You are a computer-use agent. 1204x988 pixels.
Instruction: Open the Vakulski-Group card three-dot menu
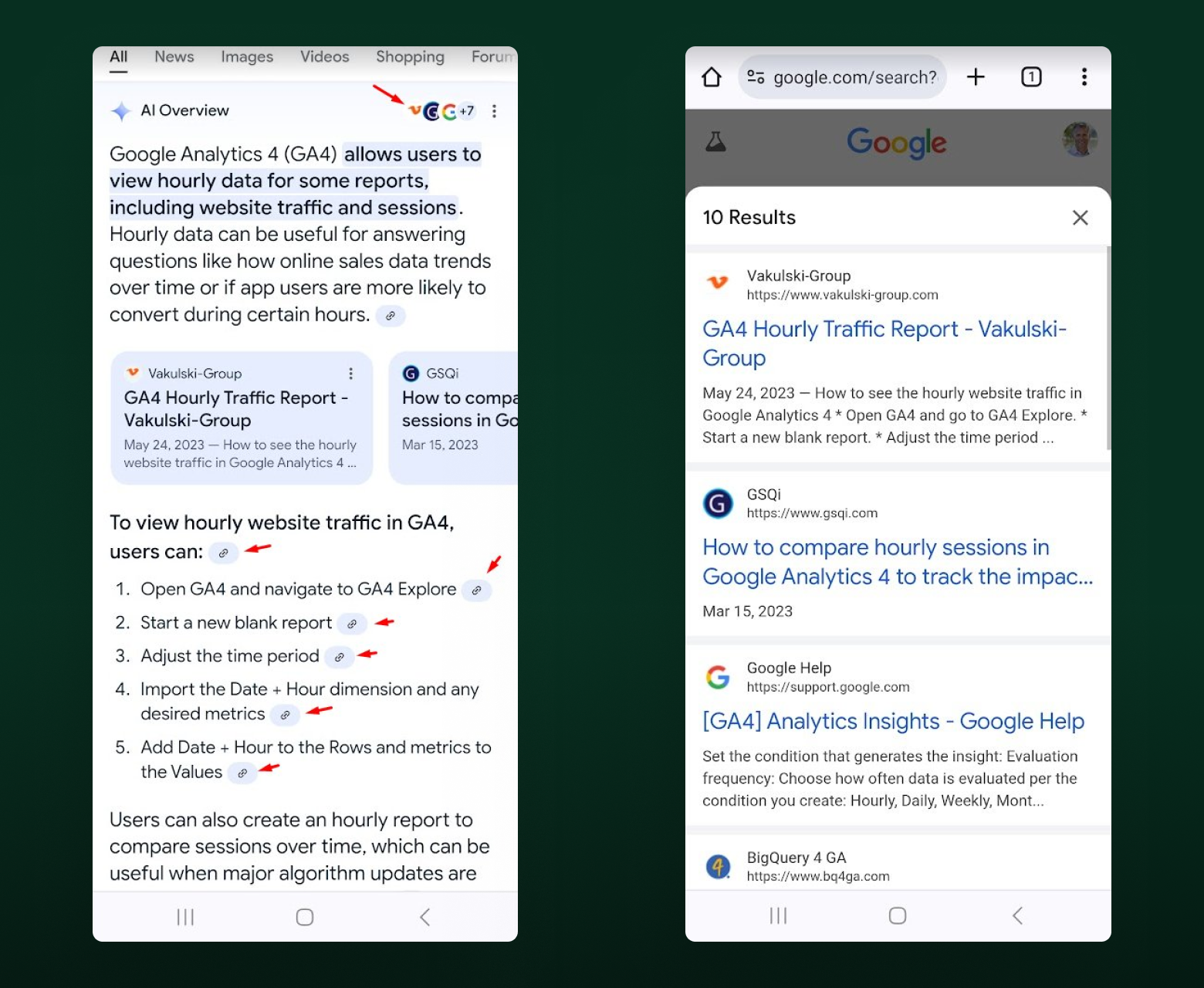tap(351, 374)
